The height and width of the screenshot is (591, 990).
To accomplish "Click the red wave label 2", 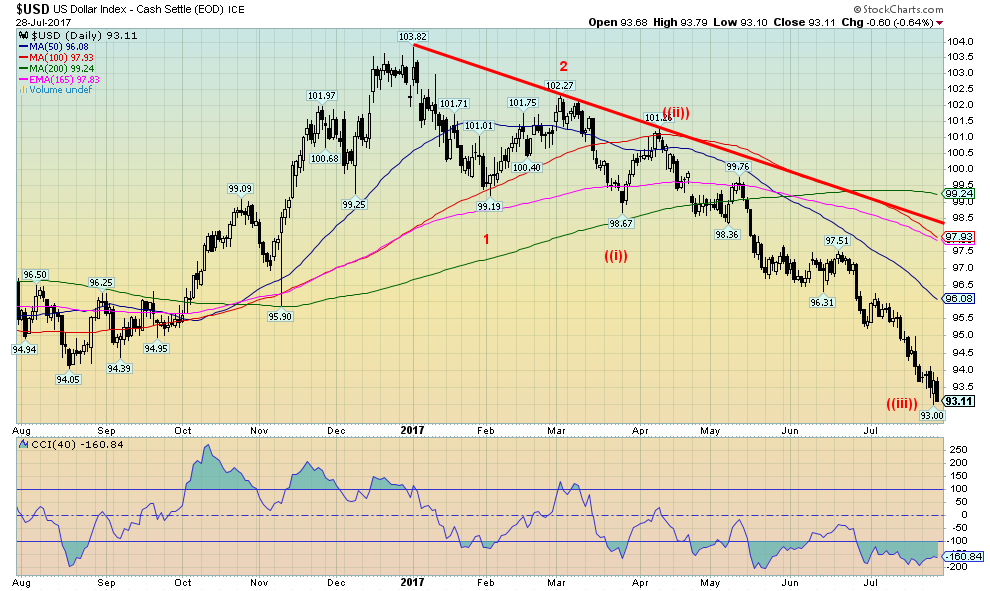I will click(x=563, y=66).
